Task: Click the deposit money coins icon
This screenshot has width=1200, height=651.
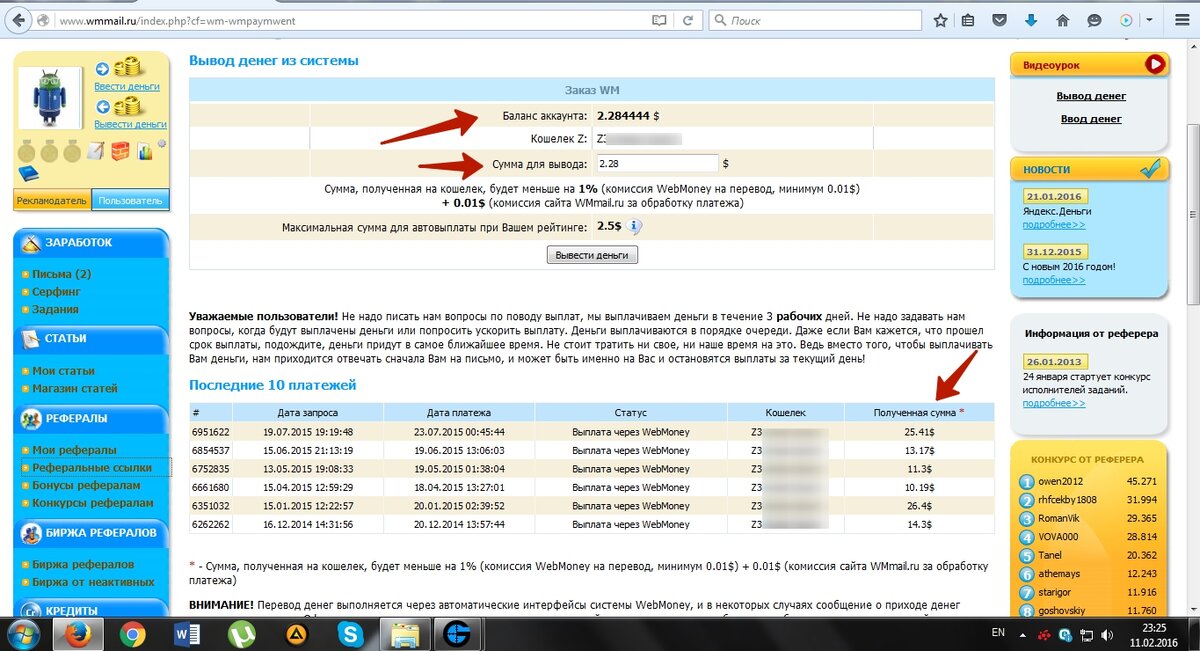Action: point(127,69)
